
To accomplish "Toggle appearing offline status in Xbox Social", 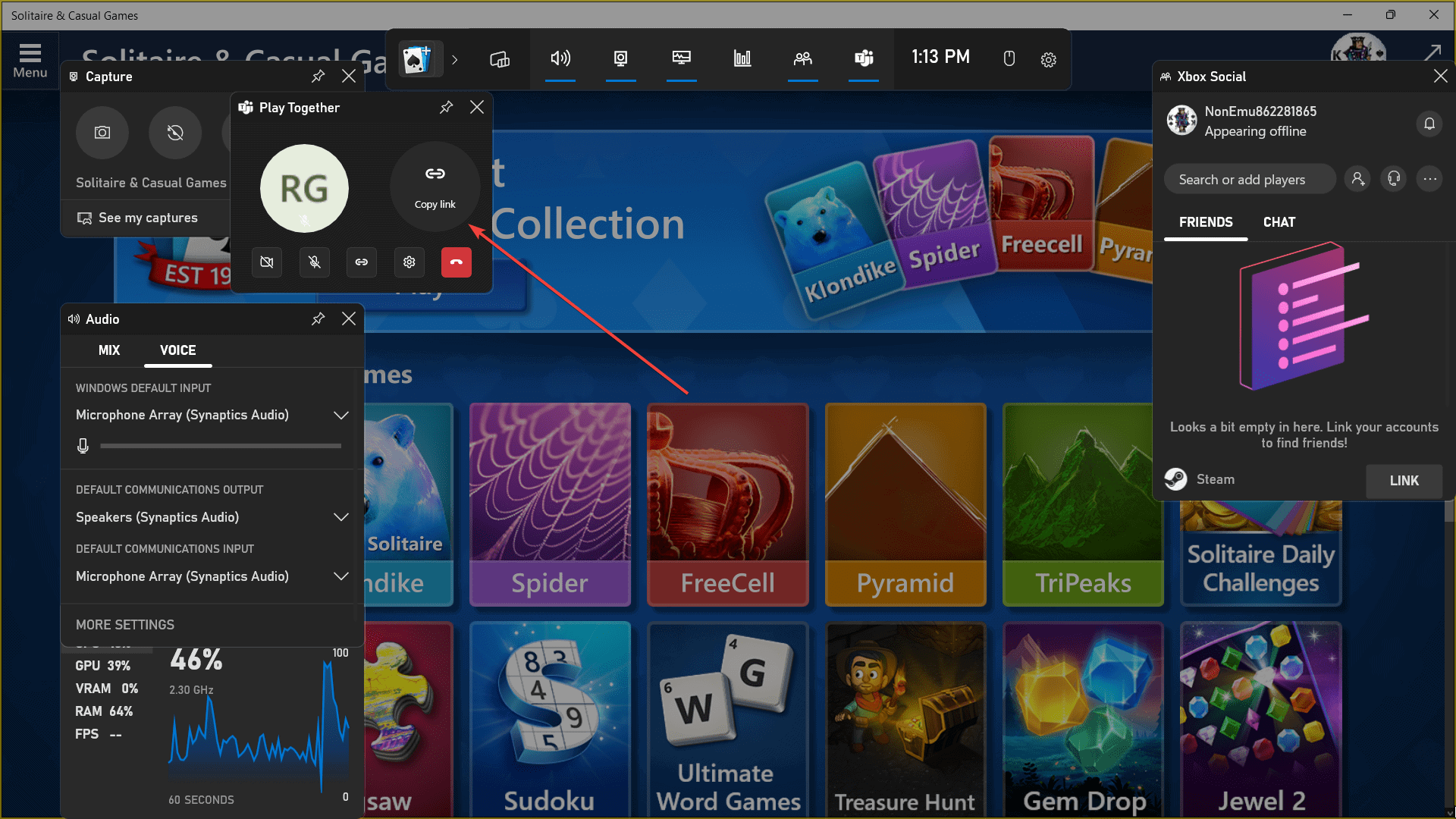I will (1256, 131).
